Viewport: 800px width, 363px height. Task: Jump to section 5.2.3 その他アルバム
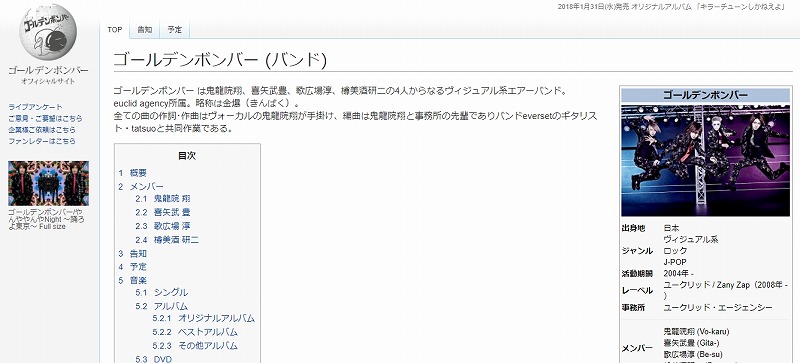(195, 346)
